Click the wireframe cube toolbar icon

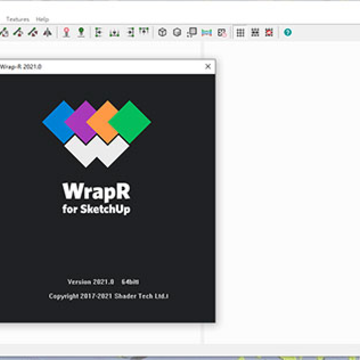click(162, 32)
